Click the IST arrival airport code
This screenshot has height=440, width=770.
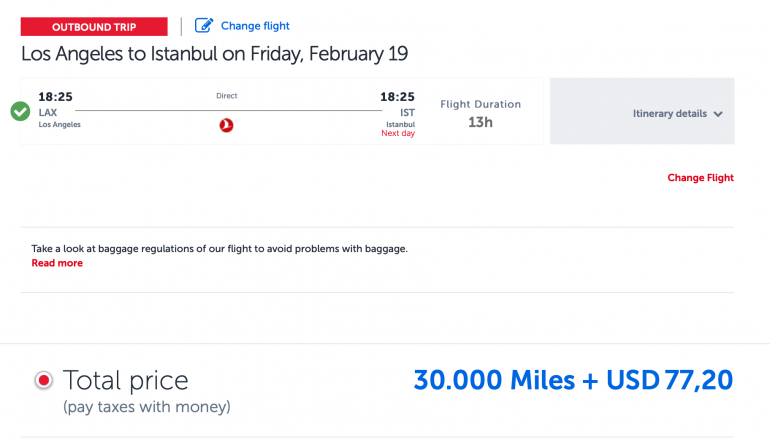(407, 113)
